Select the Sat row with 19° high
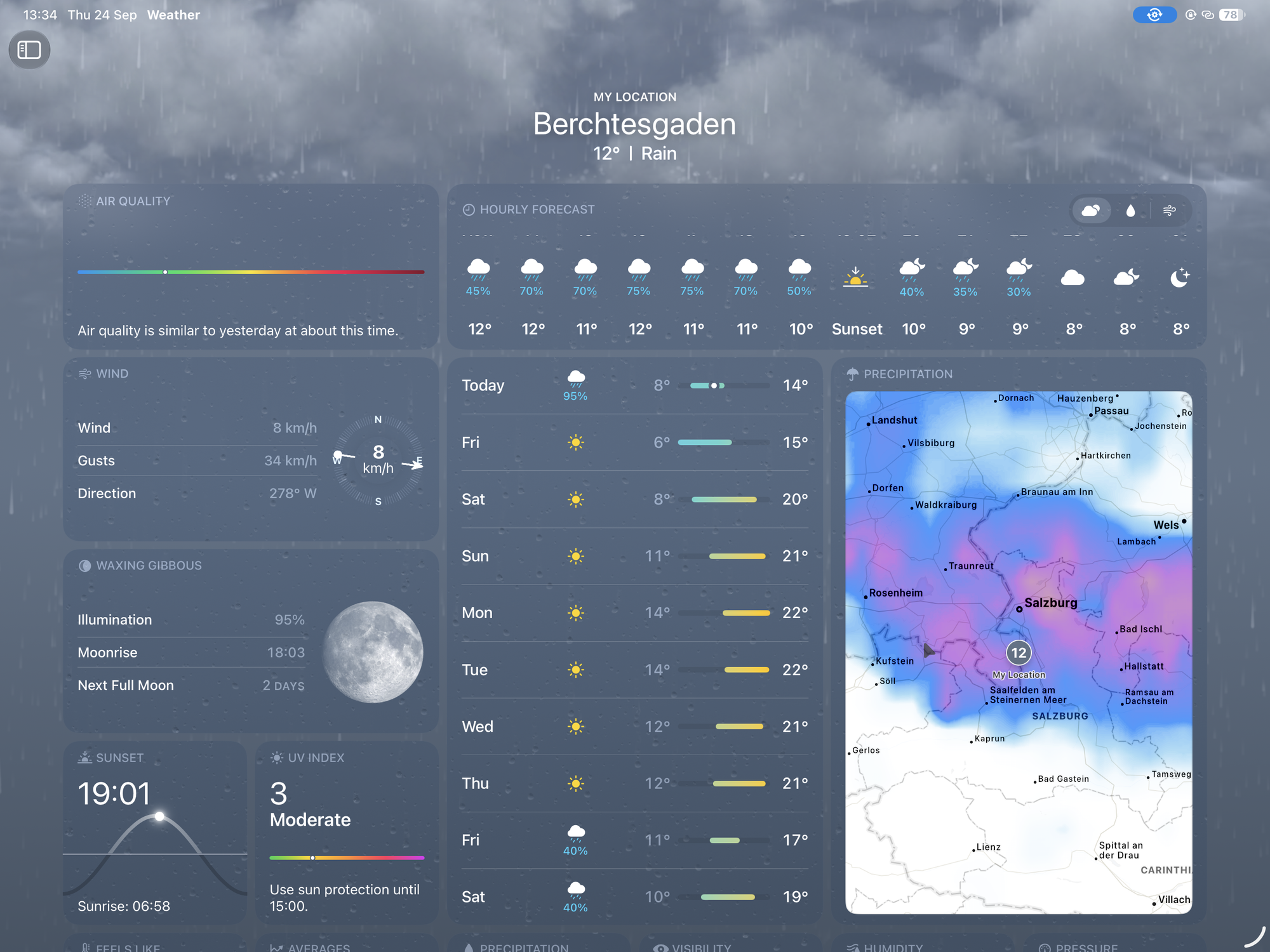Viewport: 1270px width, 952px height. pos(635,897)
